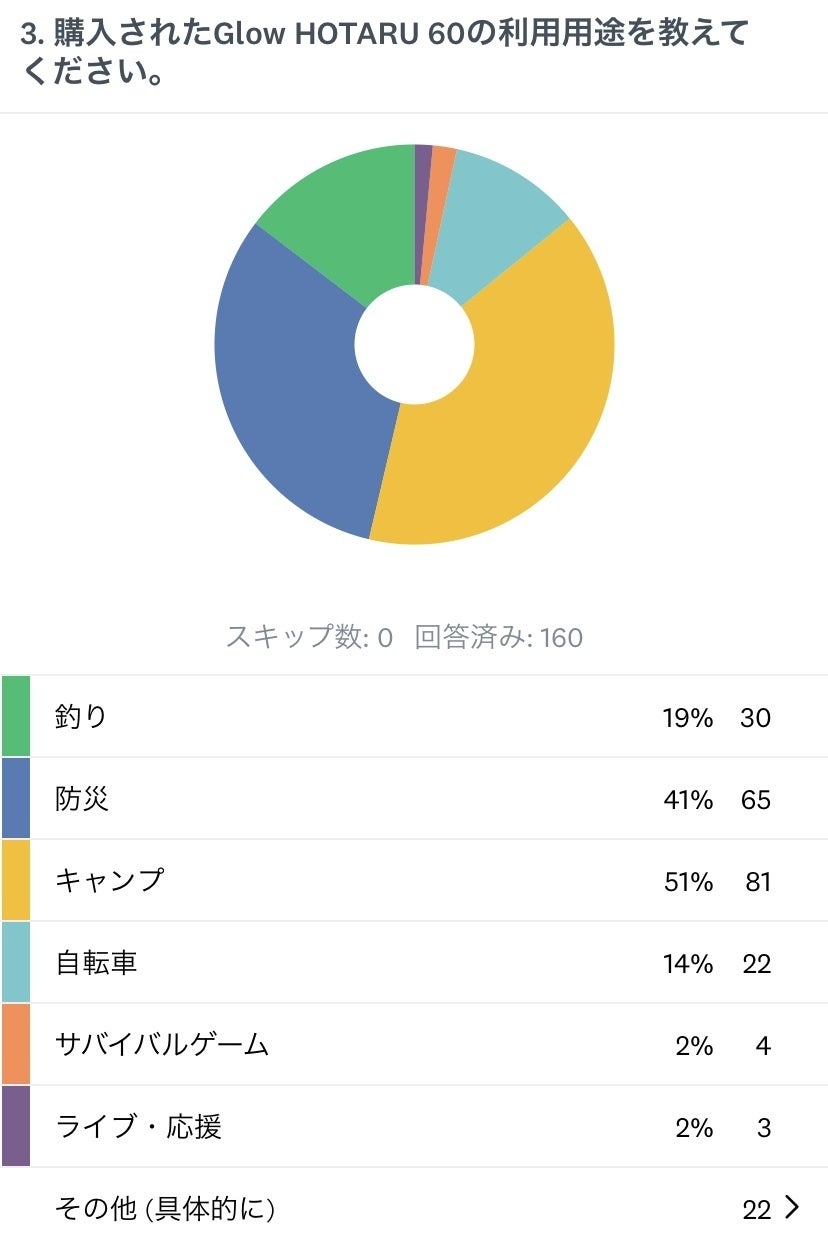Open the キャンプ result row
This screenshot has height=1243, width=828.
(x=414, y=880)
